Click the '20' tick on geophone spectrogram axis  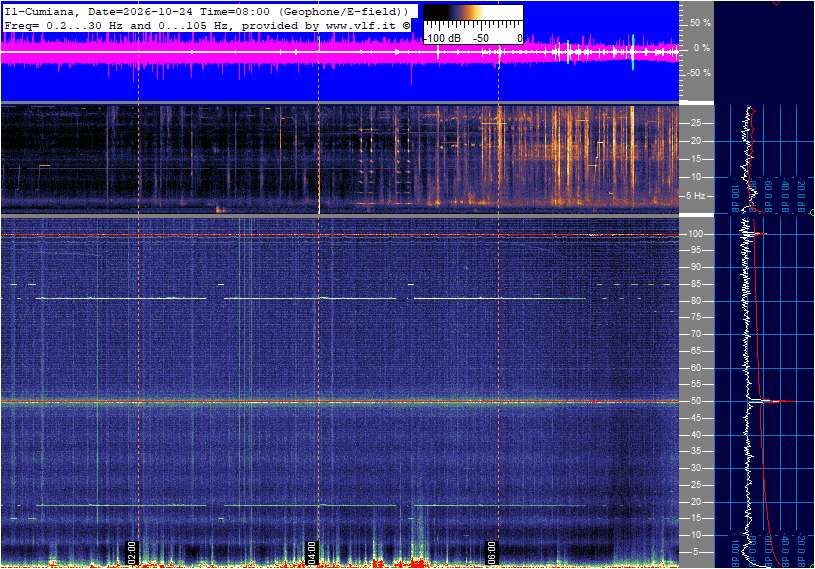tap(695, 141)
